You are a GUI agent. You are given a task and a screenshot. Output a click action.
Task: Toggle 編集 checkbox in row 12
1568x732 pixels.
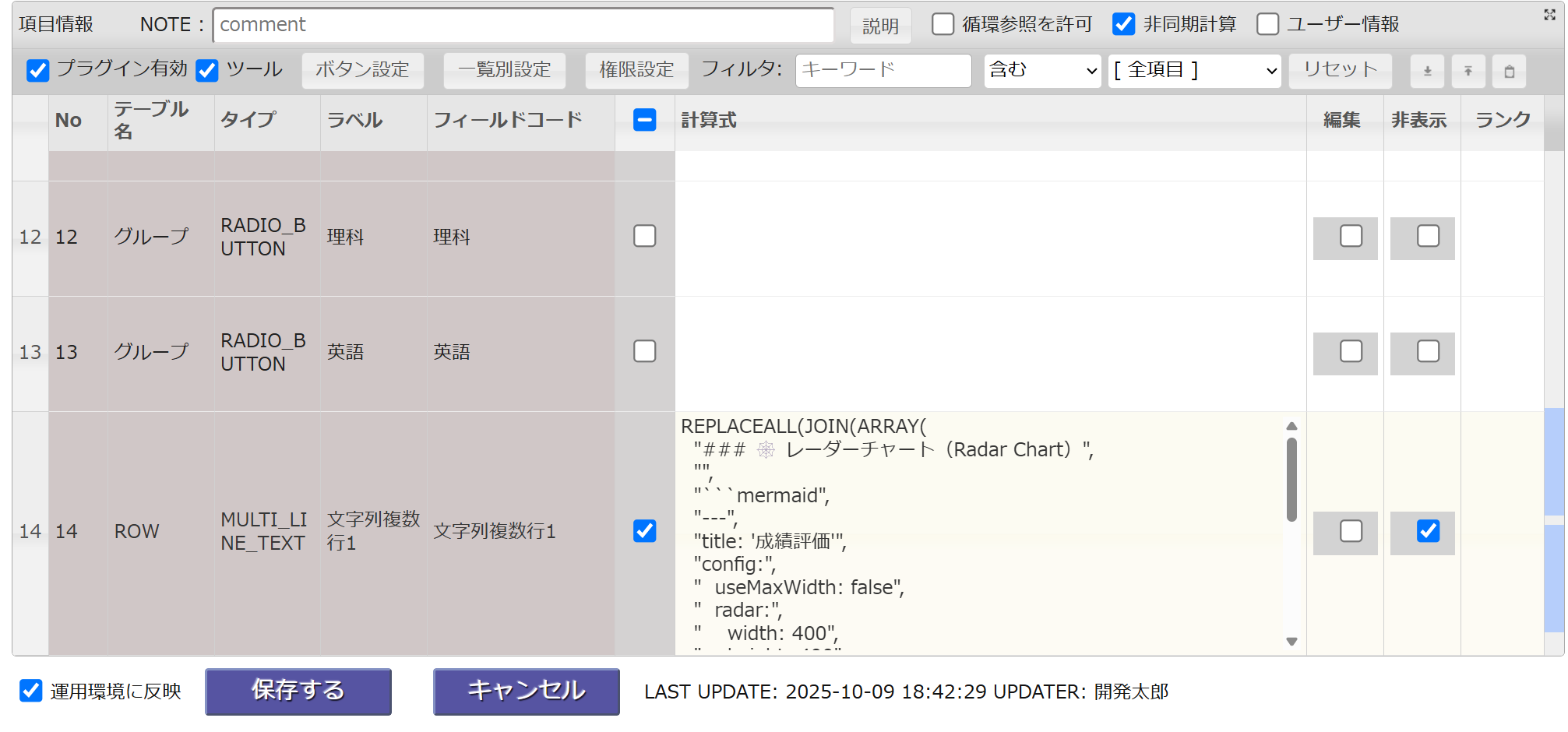(x=1351, y=236)
